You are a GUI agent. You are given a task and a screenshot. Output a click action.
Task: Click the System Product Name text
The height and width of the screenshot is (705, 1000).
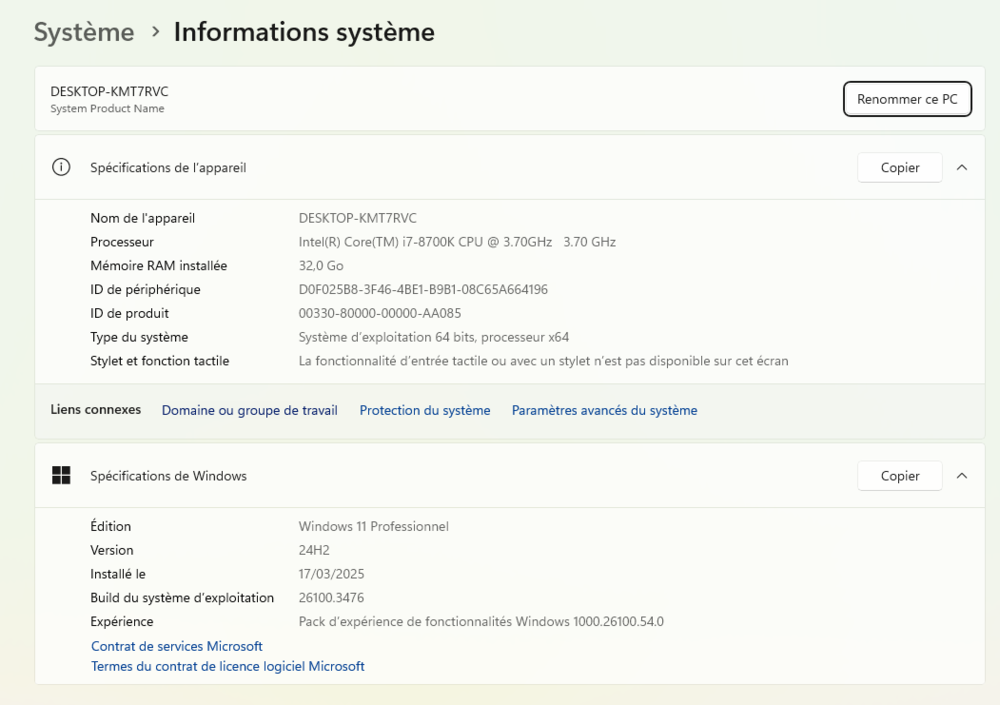[107, 108]
